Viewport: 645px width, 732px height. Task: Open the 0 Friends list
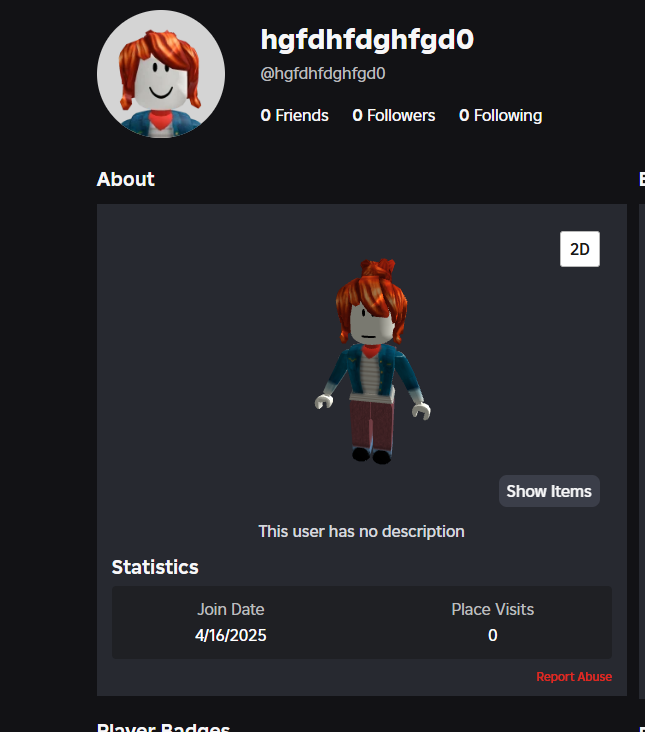point(294,115)
